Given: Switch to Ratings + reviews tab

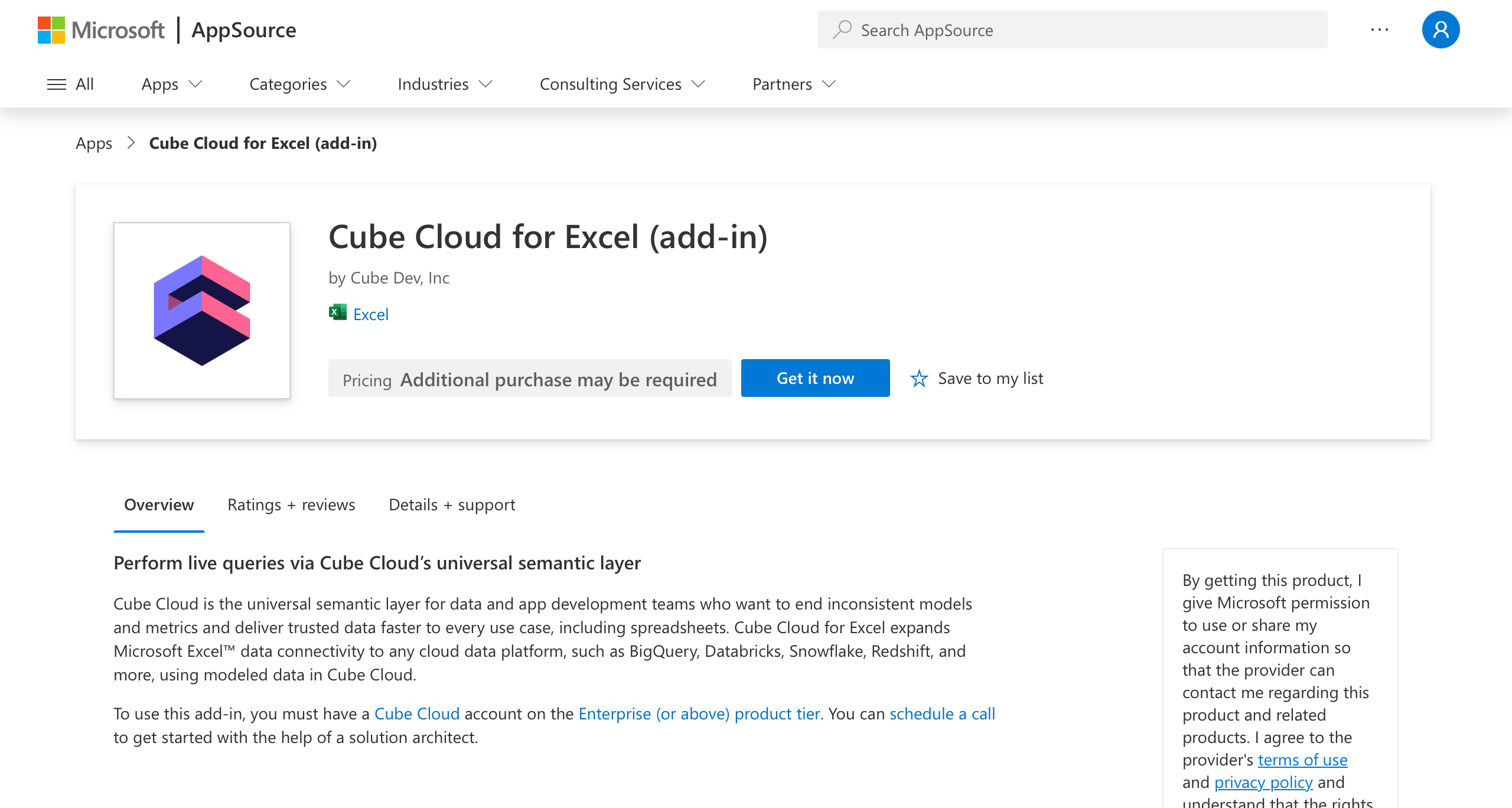Looking at the screenshot, I should pos(291,505).
